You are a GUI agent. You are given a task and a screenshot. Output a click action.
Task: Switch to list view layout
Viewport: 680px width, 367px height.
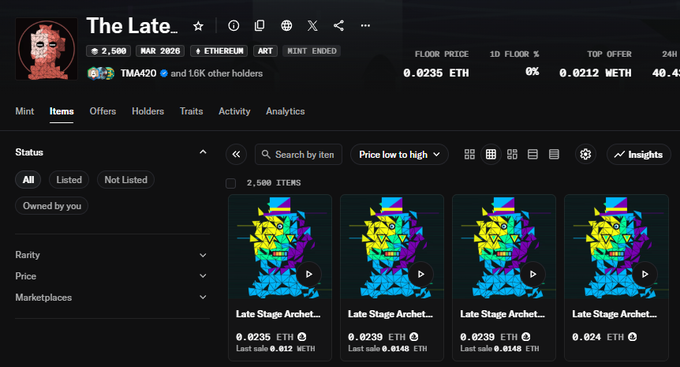coord(533,154)
